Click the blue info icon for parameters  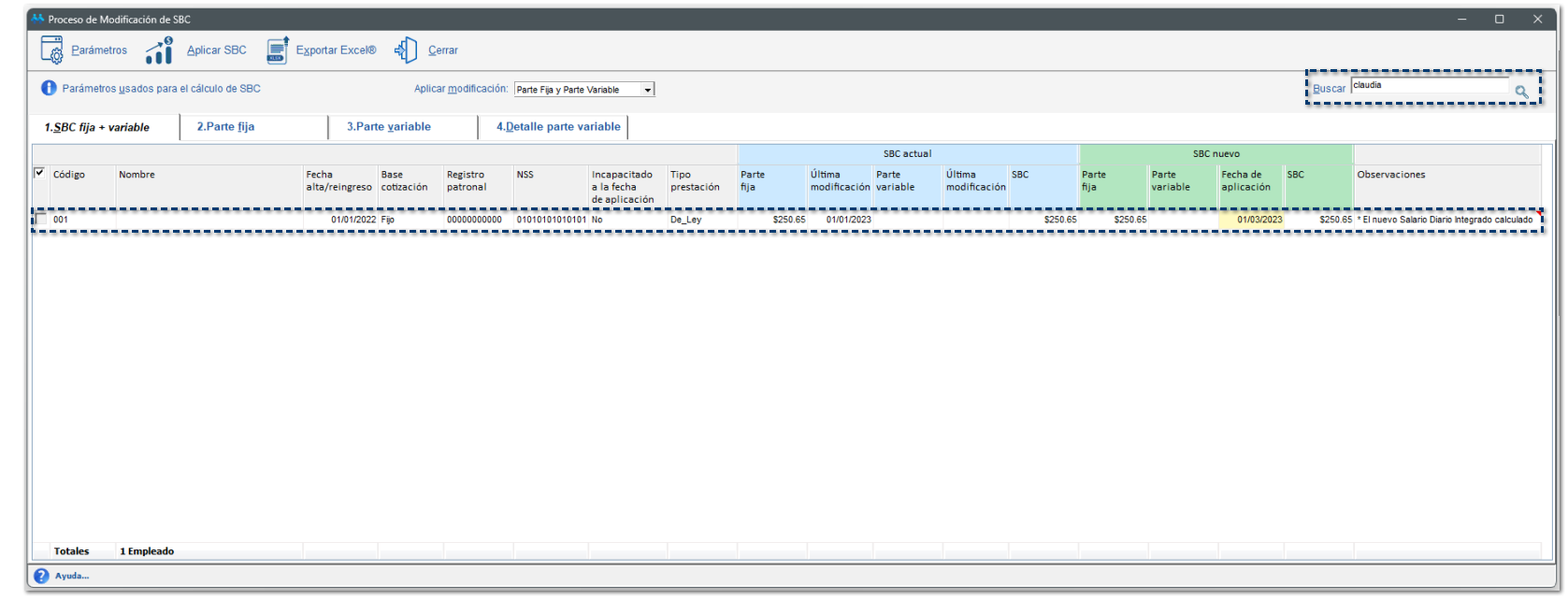coord(49,88)
